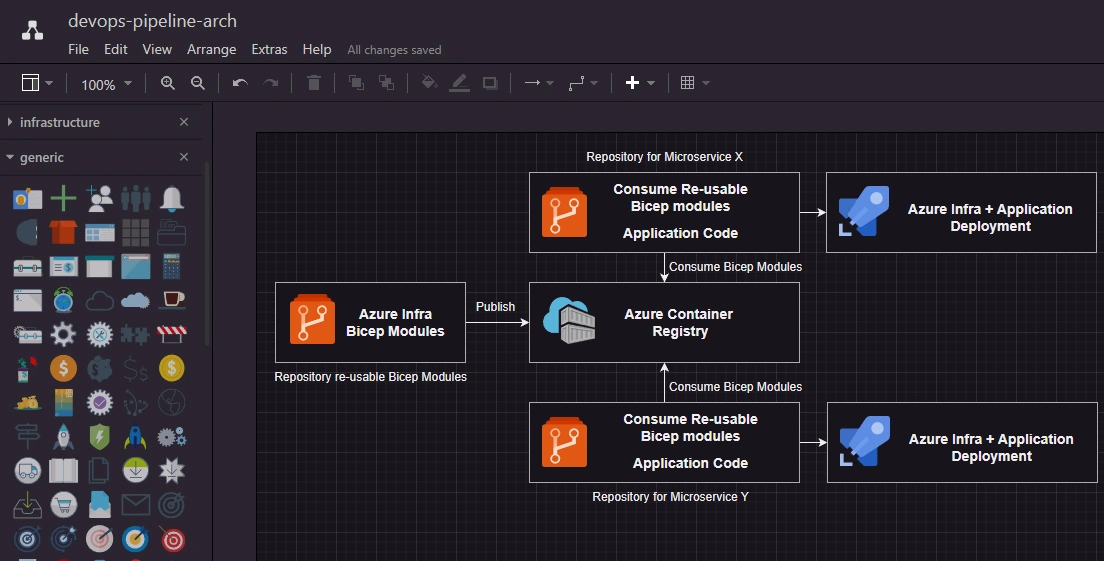Click the zoom in magnifier icon
1104x561 pixels.
[168, 83]
